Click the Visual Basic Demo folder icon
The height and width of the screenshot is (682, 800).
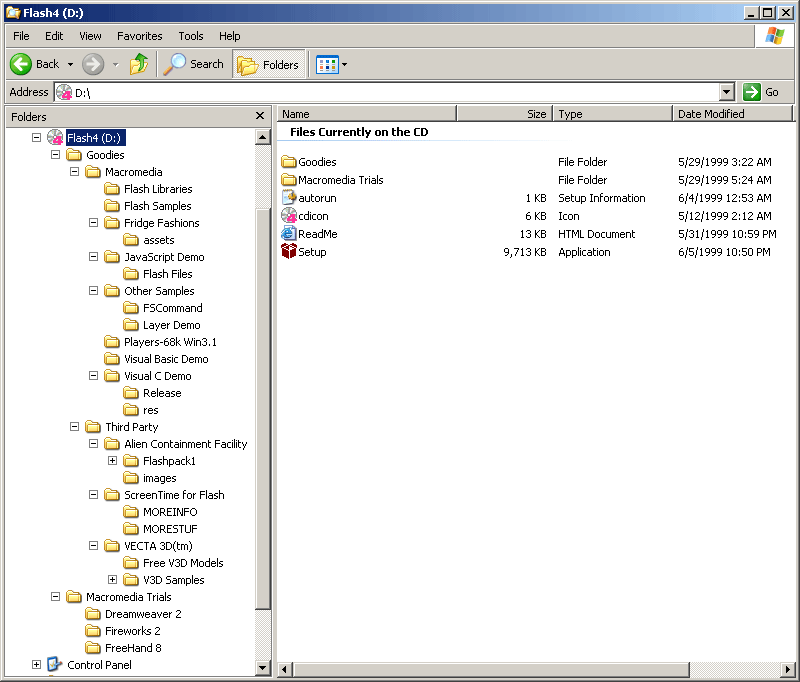pyautogui.click(x=112, y=359)
